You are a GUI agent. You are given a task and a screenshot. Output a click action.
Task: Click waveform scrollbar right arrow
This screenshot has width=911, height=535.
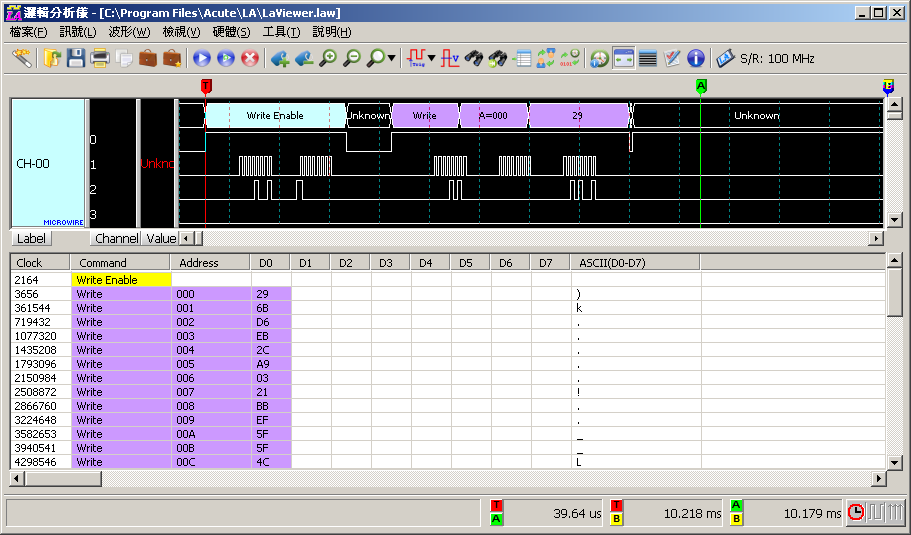pos(876,238)
